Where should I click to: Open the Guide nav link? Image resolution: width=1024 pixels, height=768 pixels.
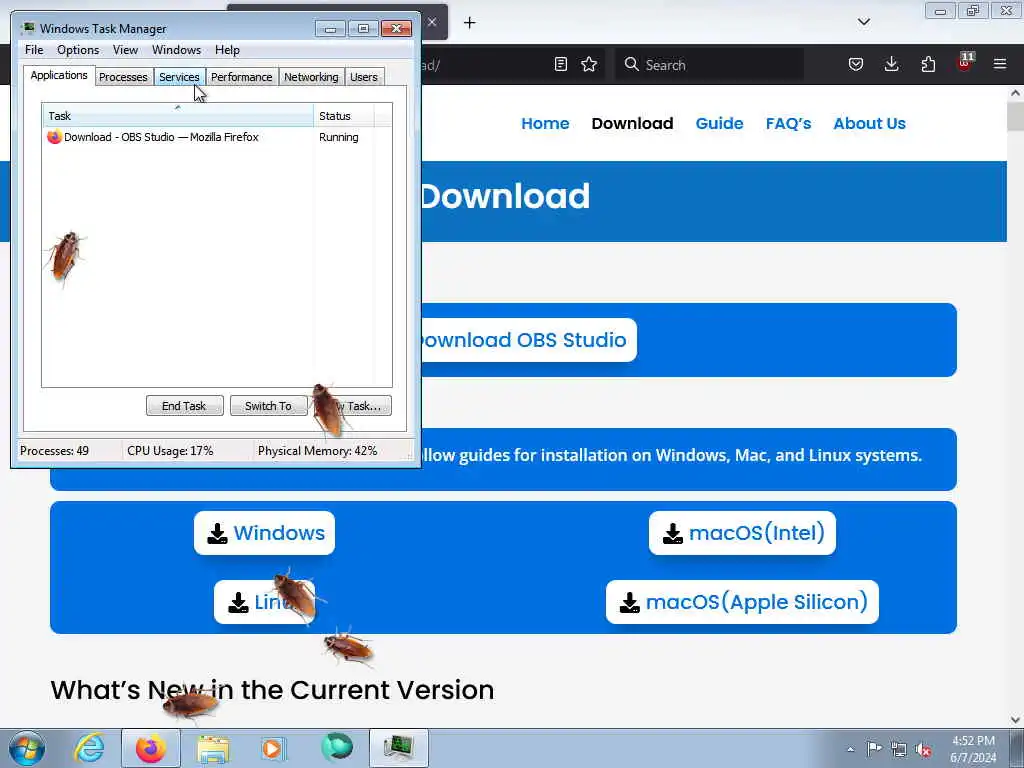click(719, 123)
